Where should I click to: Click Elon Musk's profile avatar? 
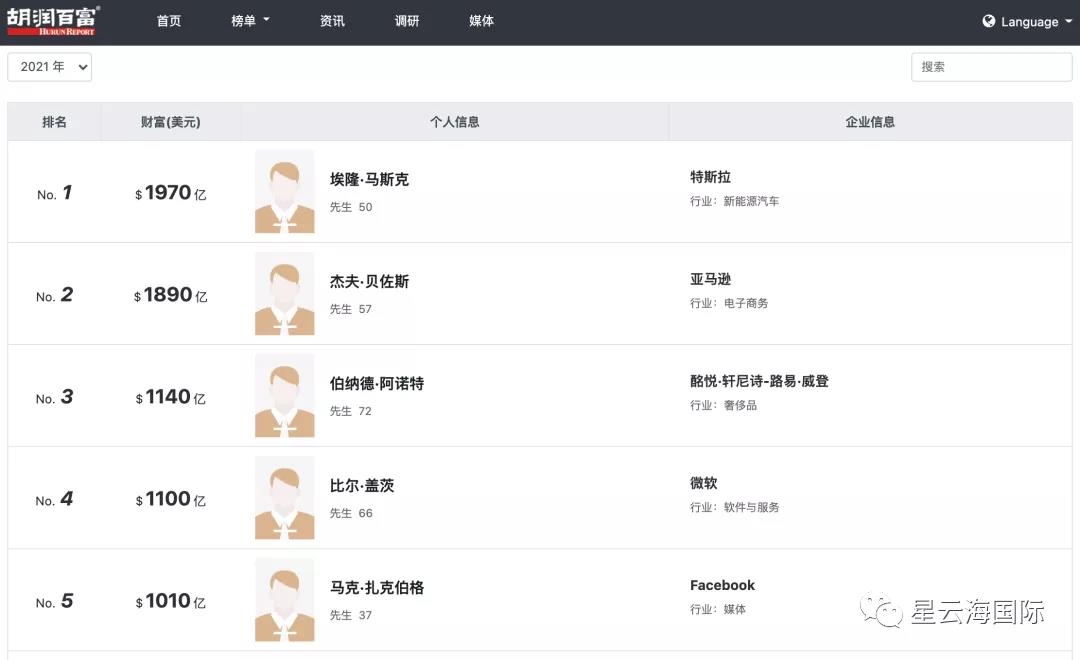click(x=284, y=192)
